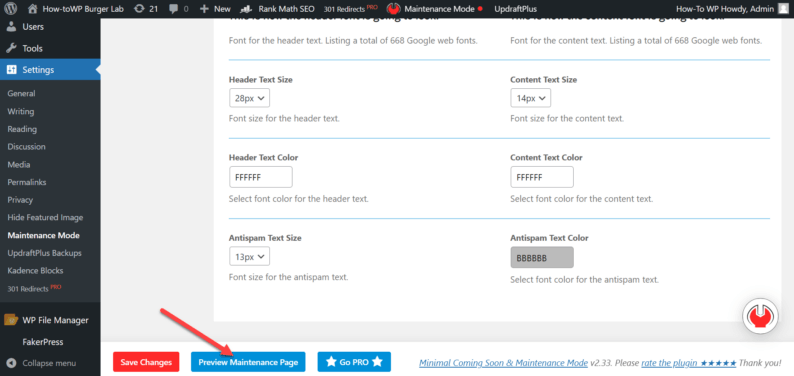
Task: Go to Privacy settings submenu
Action: (x=20, y=200)
